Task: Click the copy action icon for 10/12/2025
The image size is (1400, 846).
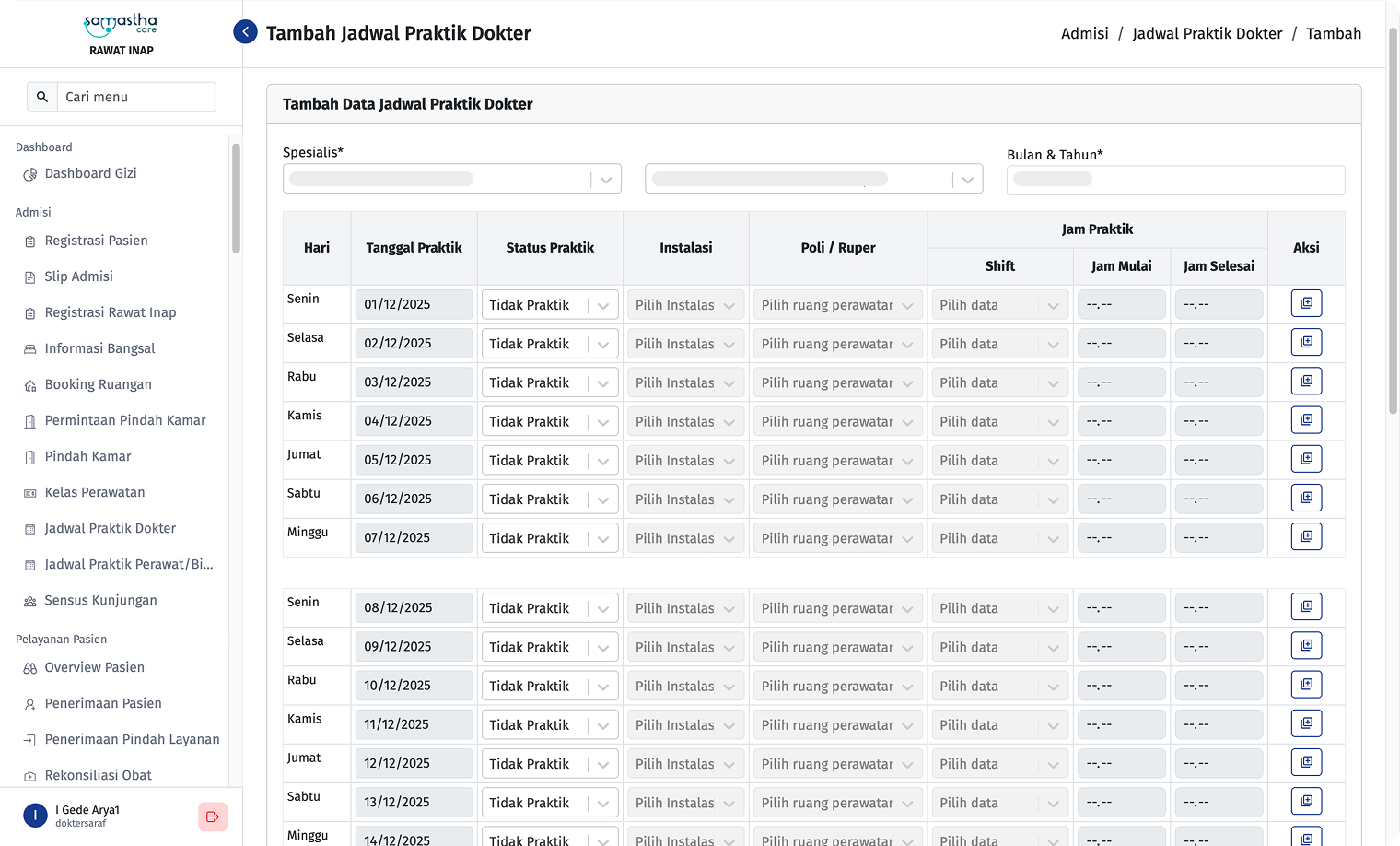Action: point(1306,685)
